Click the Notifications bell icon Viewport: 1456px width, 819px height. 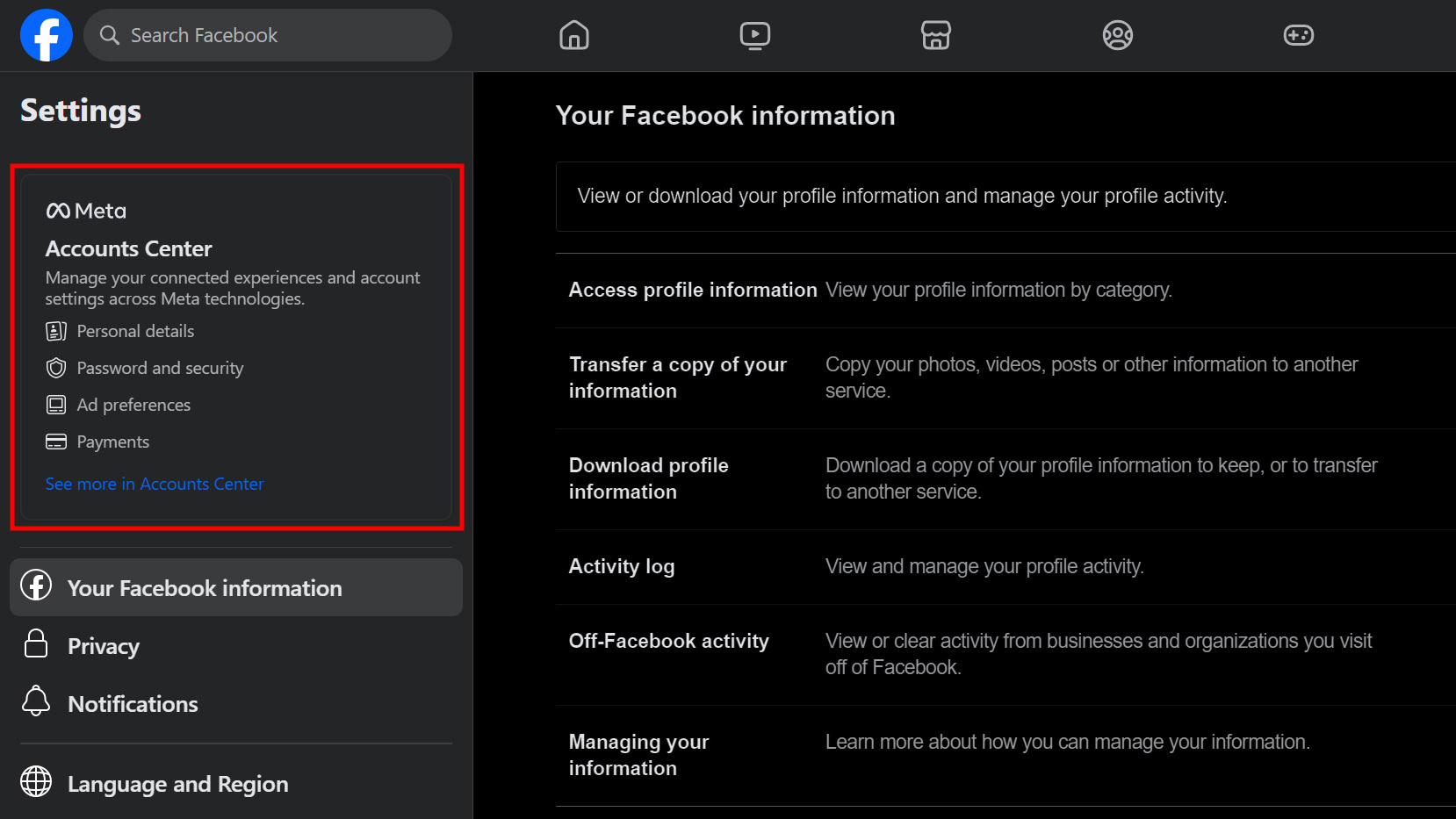pos(36,702)
